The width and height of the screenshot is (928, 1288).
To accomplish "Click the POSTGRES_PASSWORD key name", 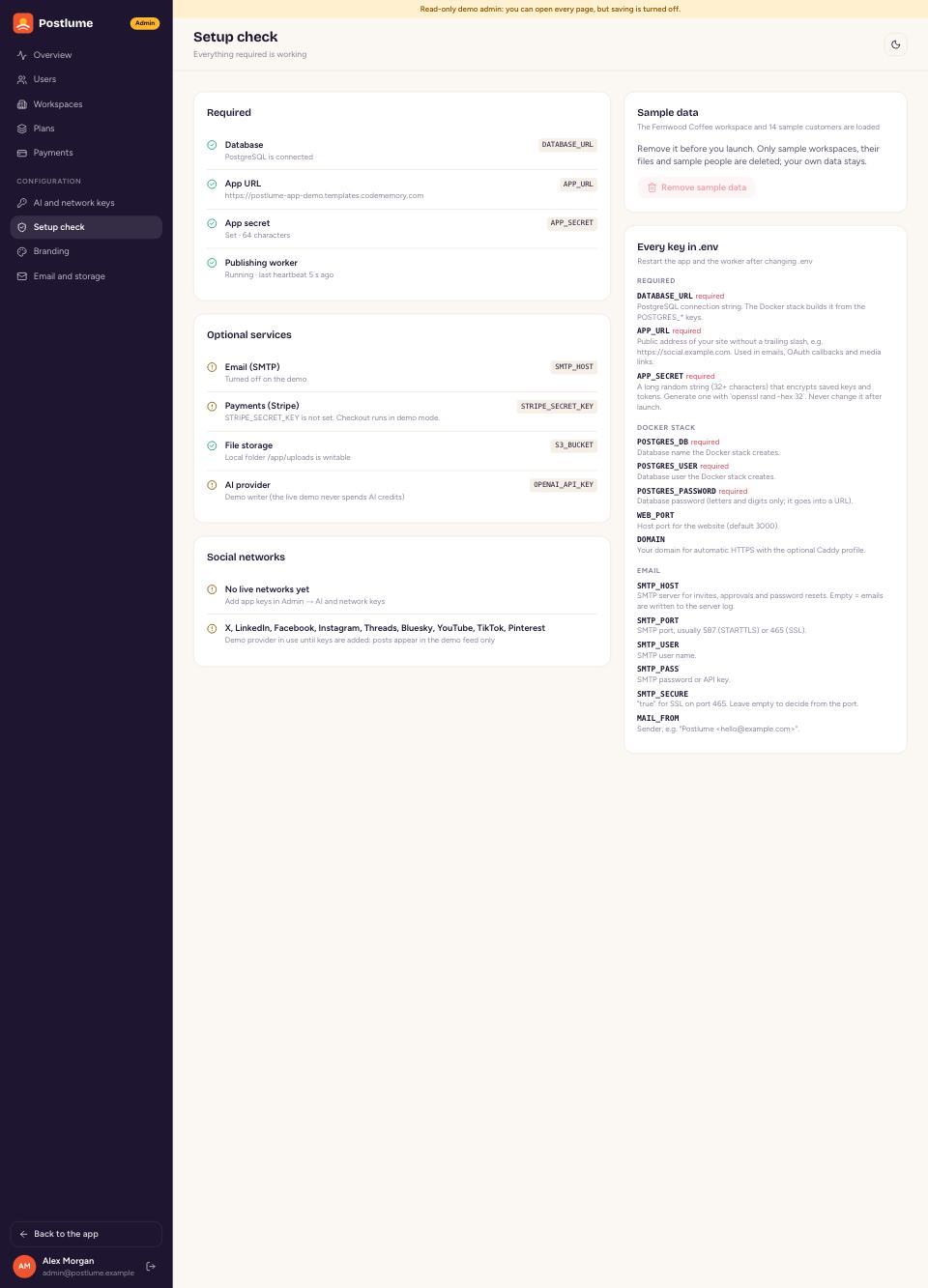I will point(677,491).
